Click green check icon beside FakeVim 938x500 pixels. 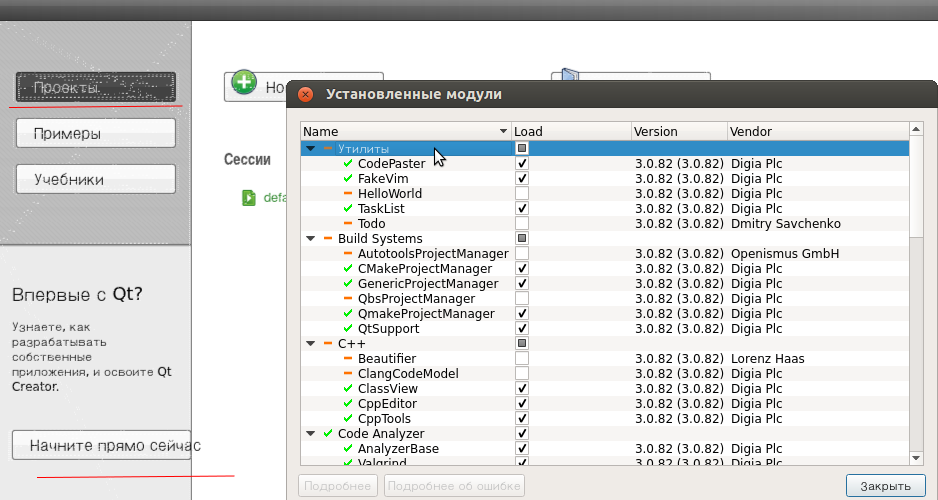tap(348, 178)
